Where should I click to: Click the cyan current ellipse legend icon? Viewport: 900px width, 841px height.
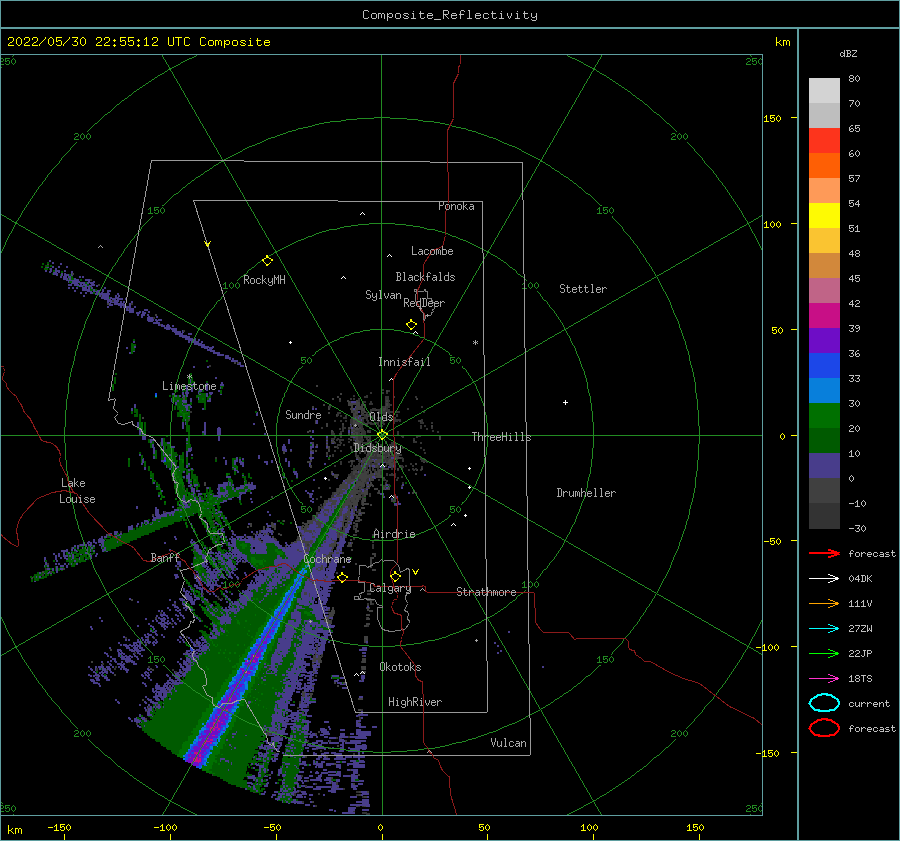[824, 703]
